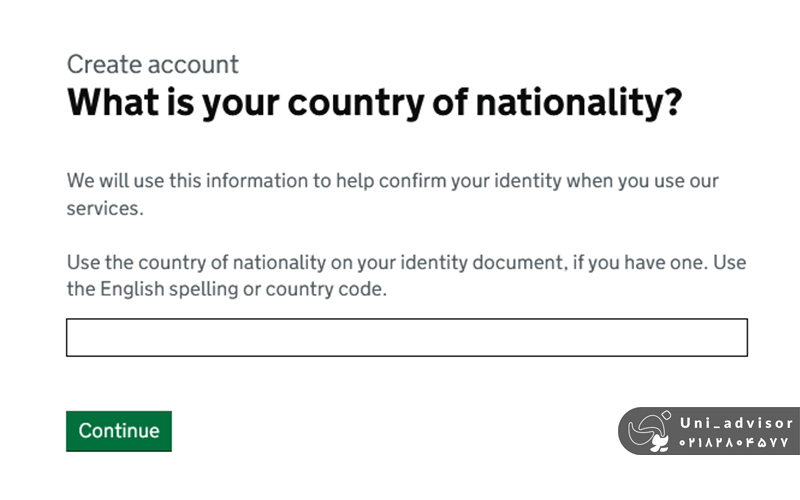Image resolution: width=800 pixels, height=500 pixels.
Task: Click the word "Create" in the caption
Action: tap(103, 65)
